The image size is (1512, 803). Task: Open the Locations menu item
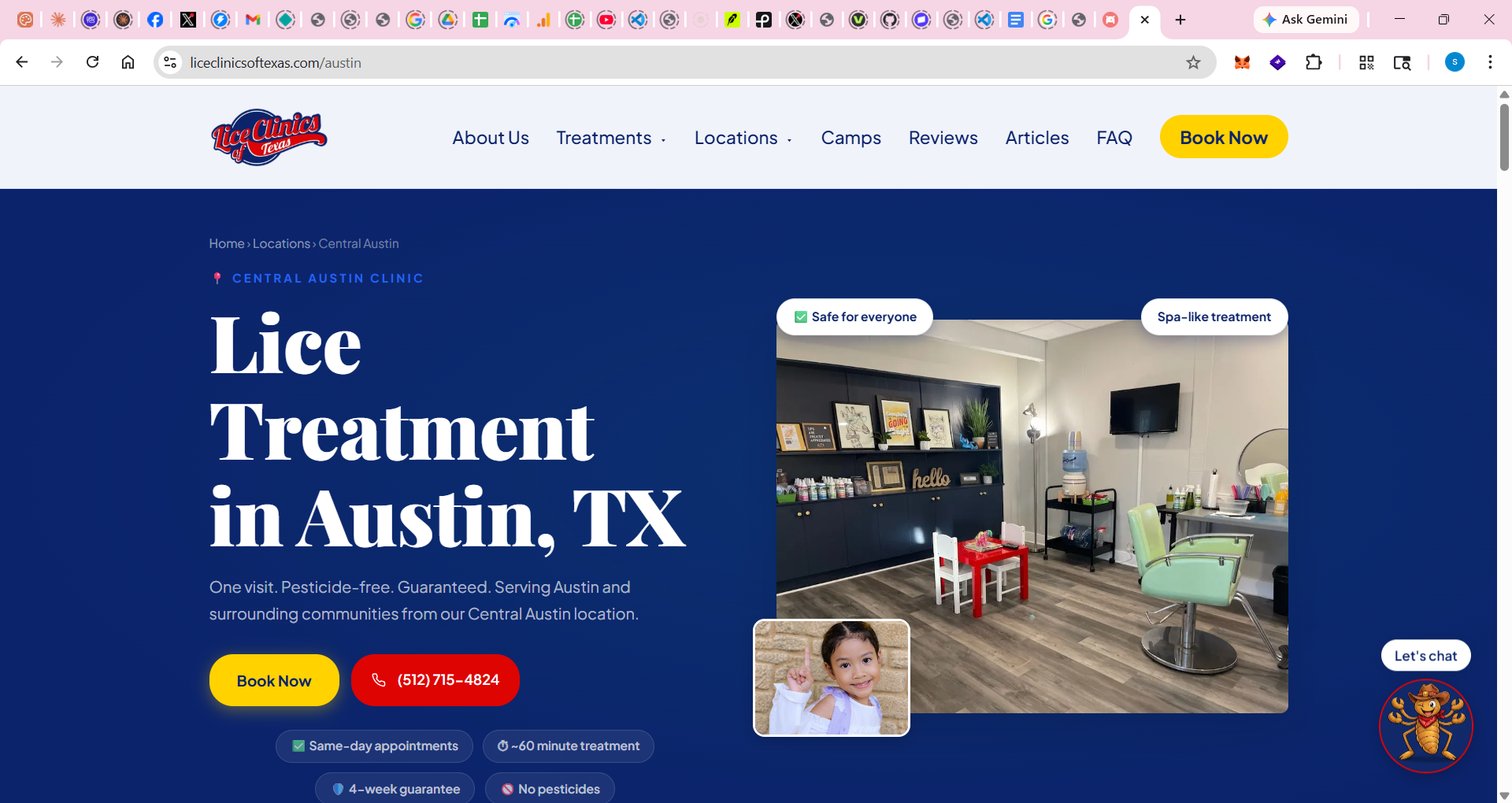[736, 138]
